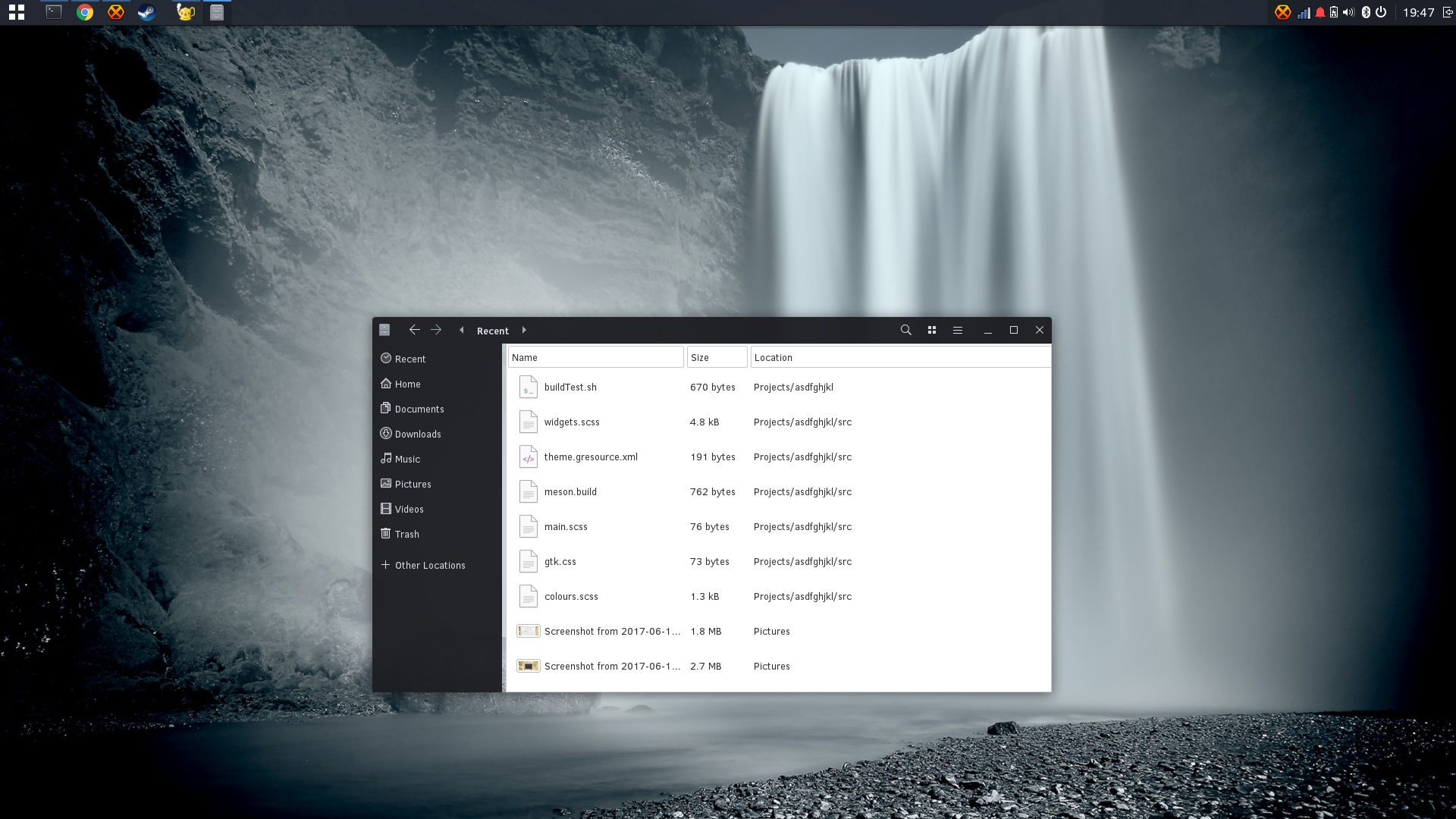Click the thumbnail of the 1.8 MB screenshot

pos(529,631)
